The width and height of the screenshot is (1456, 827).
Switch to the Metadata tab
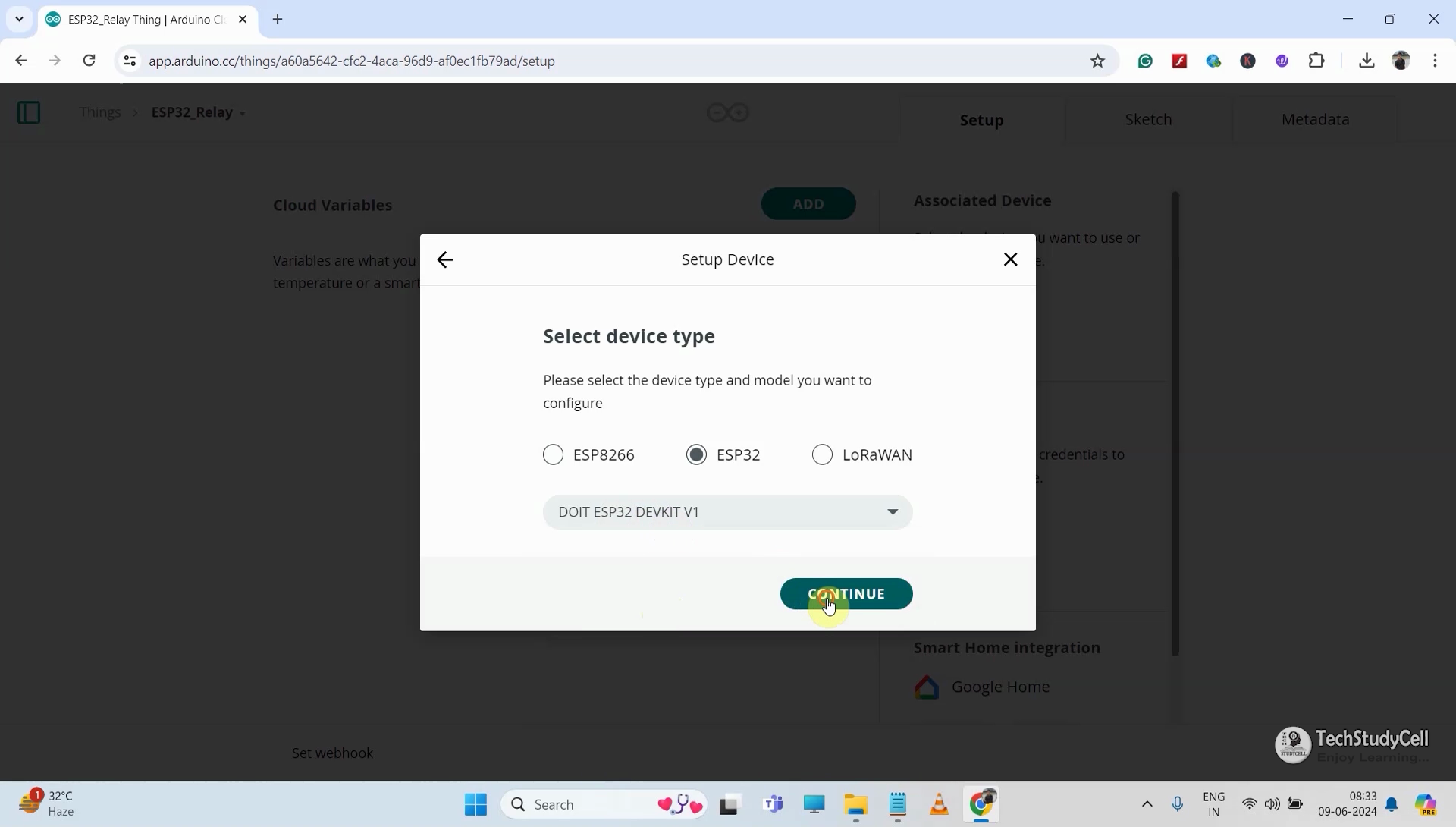(x=1316, y=119)
